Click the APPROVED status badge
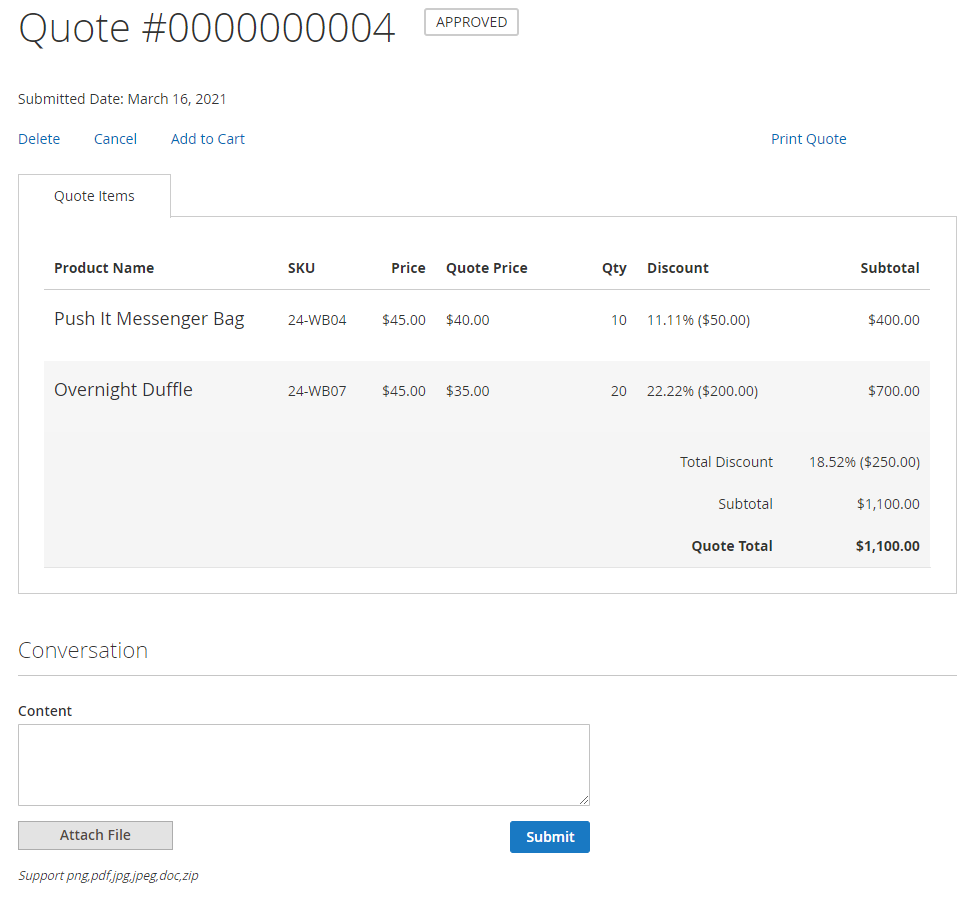This screenshot has width=977, height=902. point(471,22)
